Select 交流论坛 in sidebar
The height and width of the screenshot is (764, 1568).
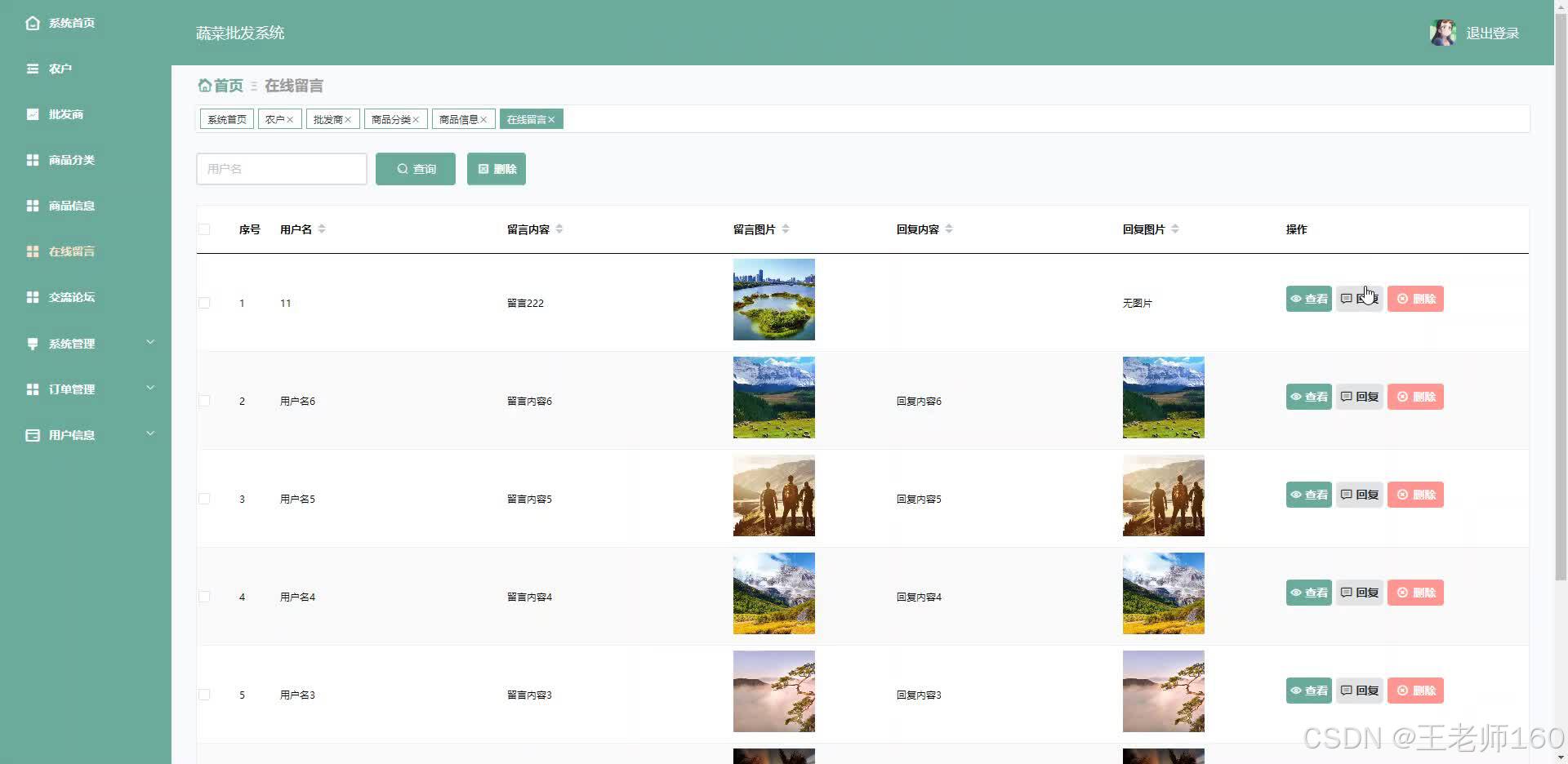tap(71, 297)
